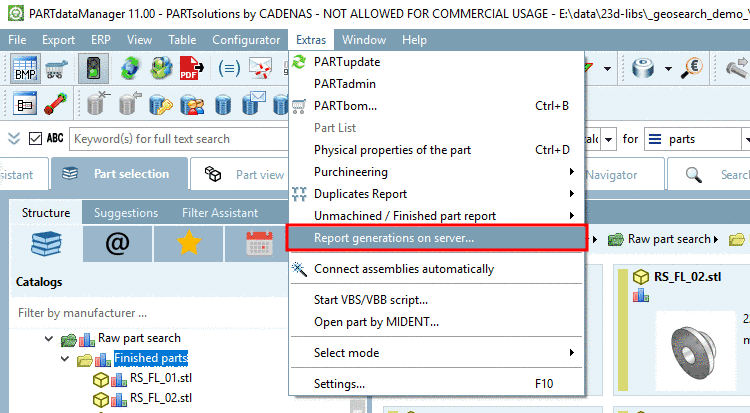Switch to the Suggestions tab
The height and width of the screenshot is (413, 750).
(125, 213)
